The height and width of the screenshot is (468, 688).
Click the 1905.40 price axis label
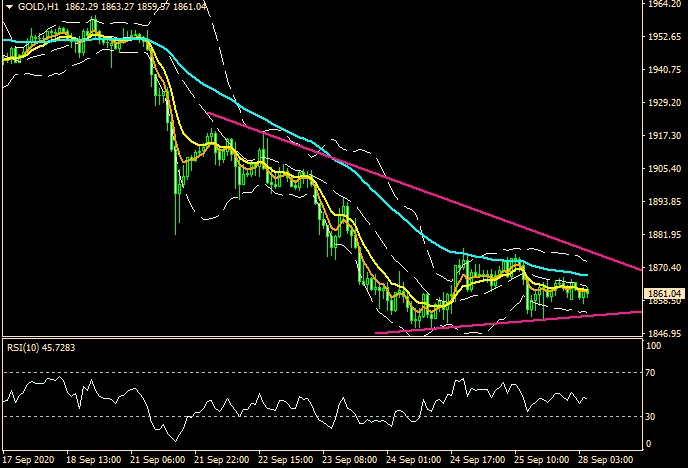(x=663, y=169)
